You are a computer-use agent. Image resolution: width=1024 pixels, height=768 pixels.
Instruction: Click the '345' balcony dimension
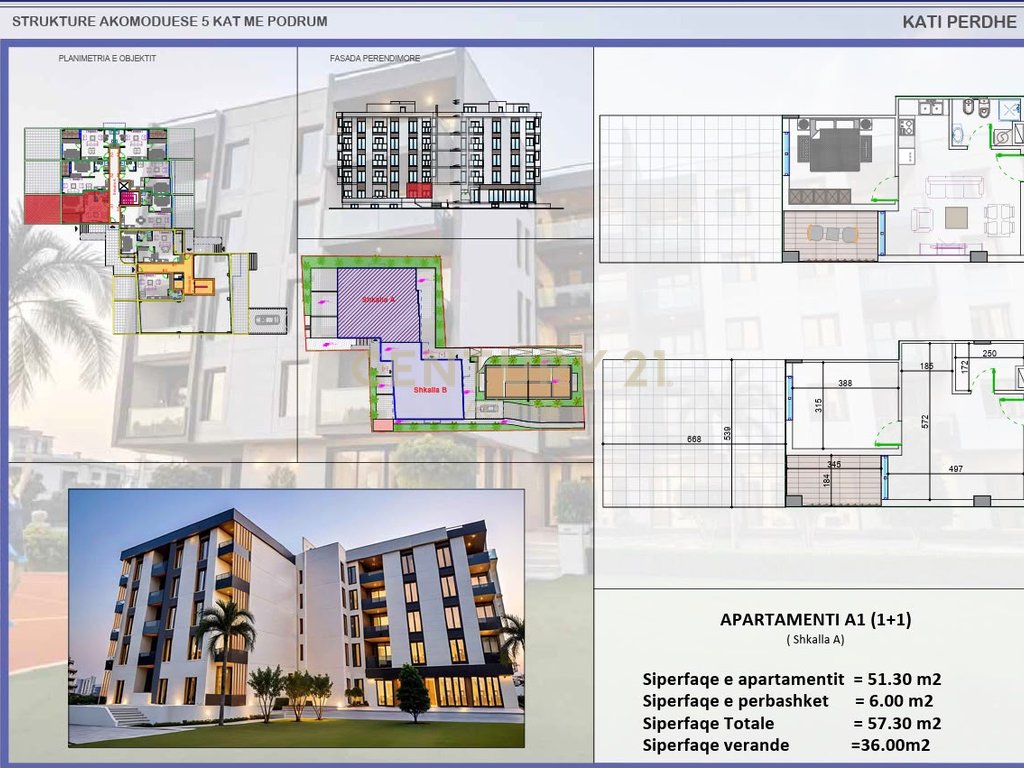tap(834, 464)
